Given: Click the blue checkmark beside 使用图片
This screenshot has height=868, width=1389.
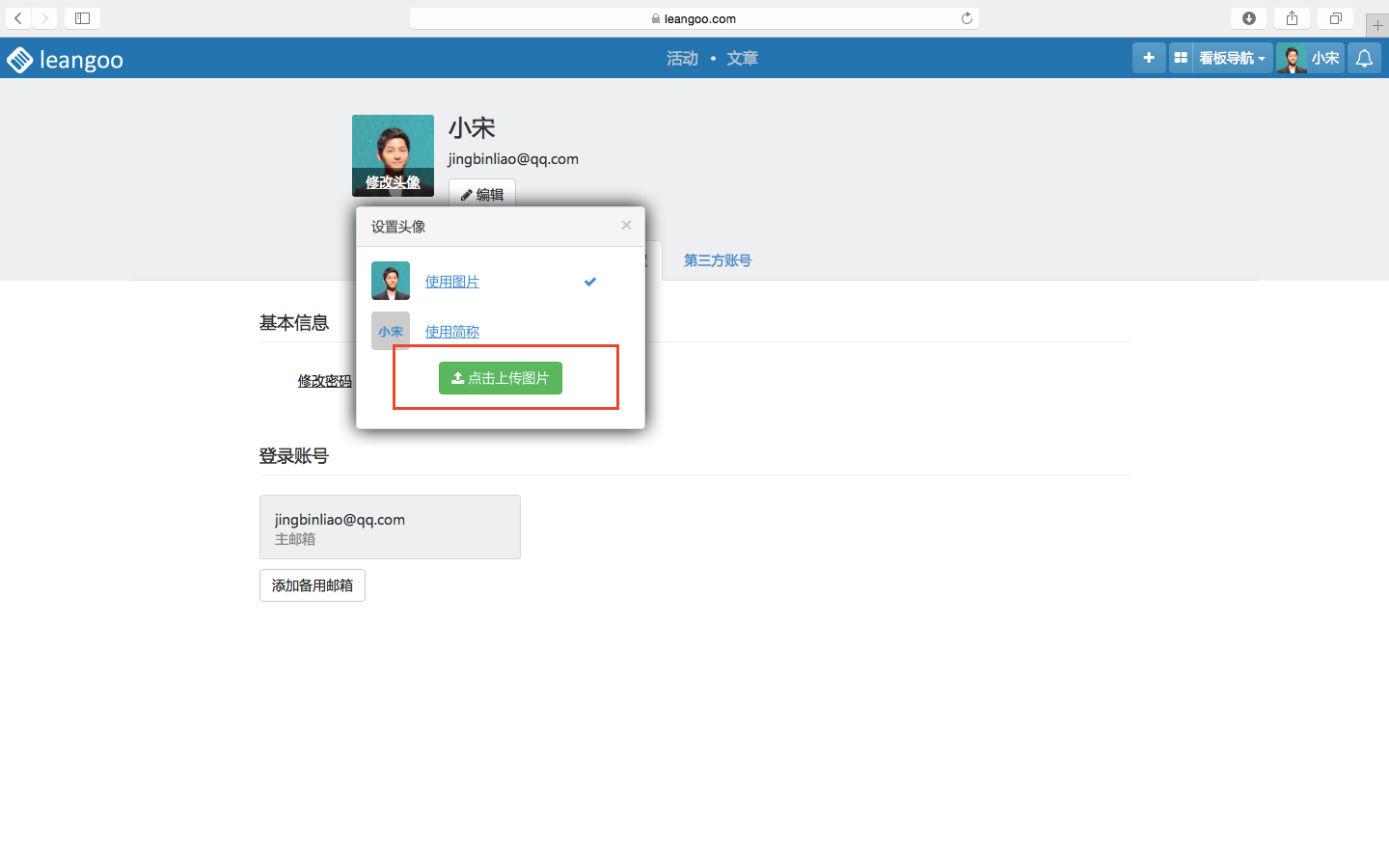Looking at the screenshot, I should coord(590,282).
